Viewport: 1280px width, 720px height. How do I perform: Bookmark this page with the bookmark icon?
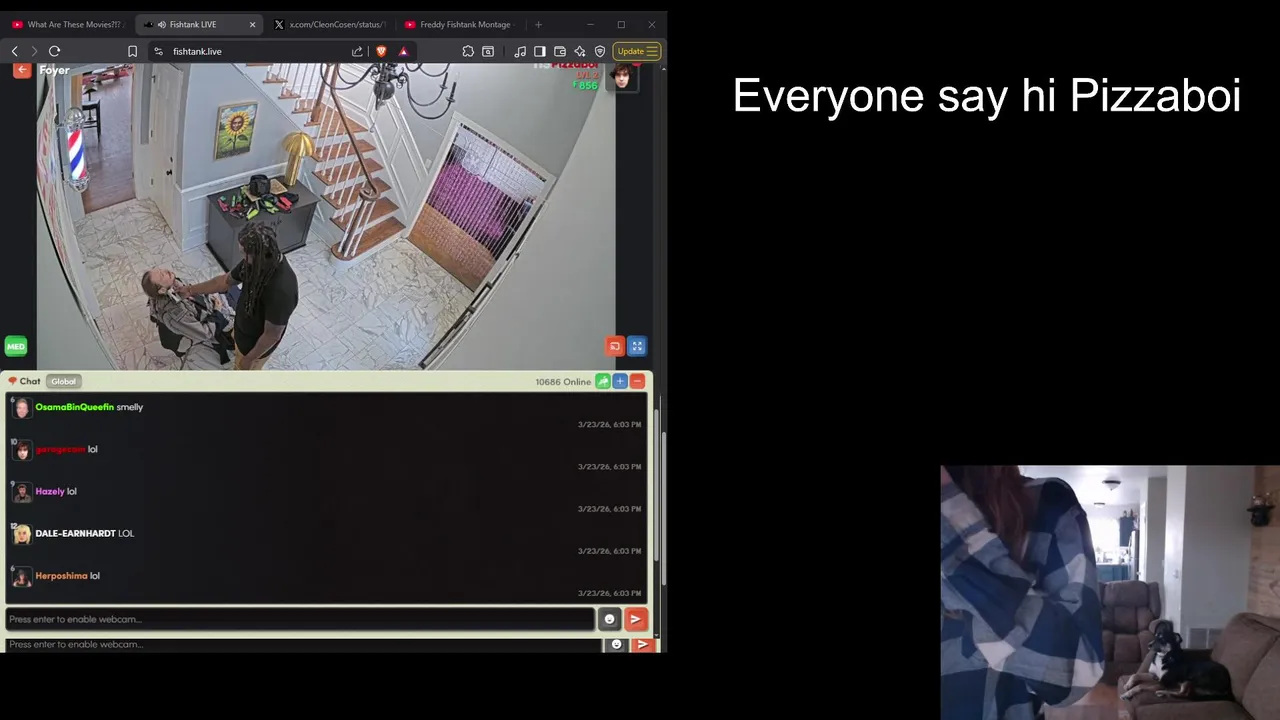pos(132,51)
